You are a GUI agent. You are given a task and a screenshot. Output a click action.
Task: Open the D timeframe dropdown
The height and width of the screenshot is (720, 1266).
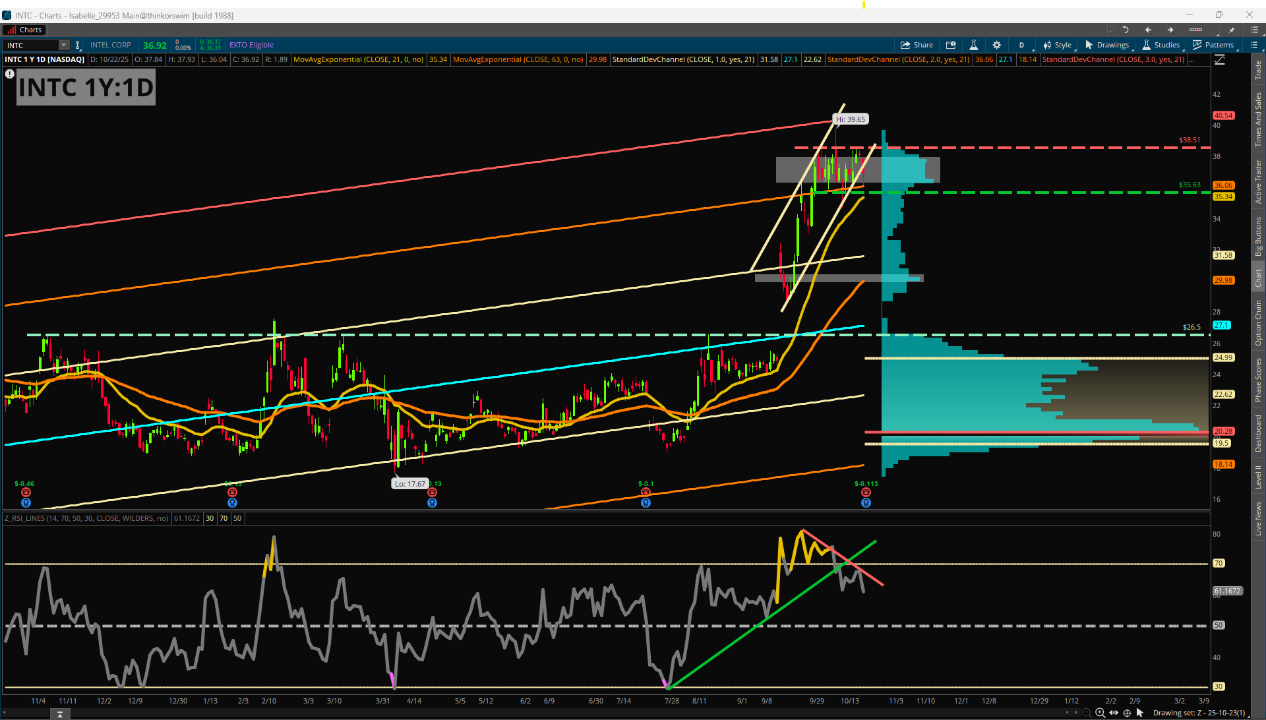pos(1021,45)
